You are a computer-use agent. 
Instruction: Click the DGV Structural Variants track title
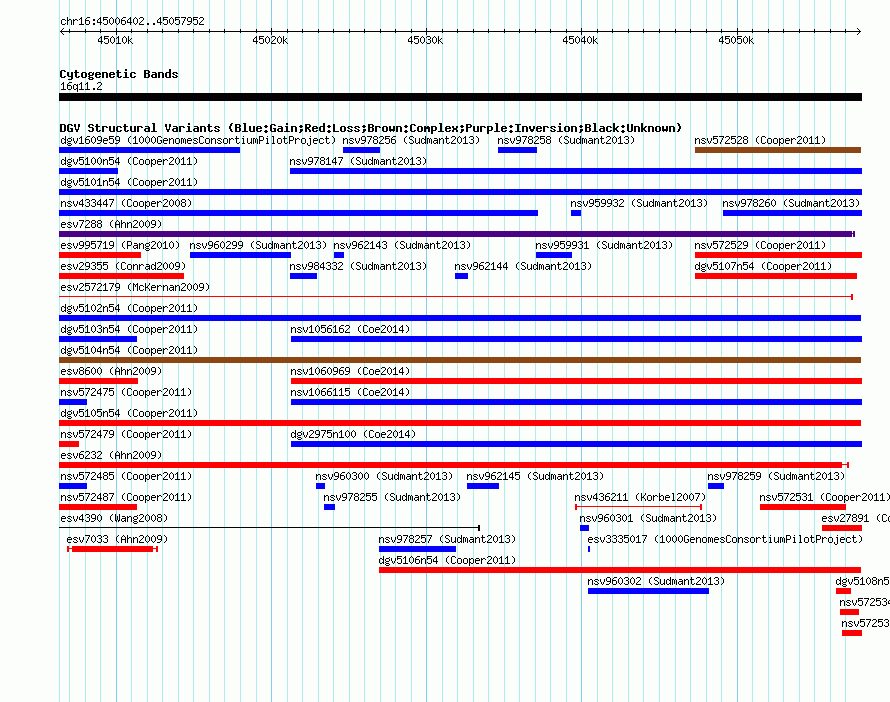pyautogui.click(x=370, y=128)
